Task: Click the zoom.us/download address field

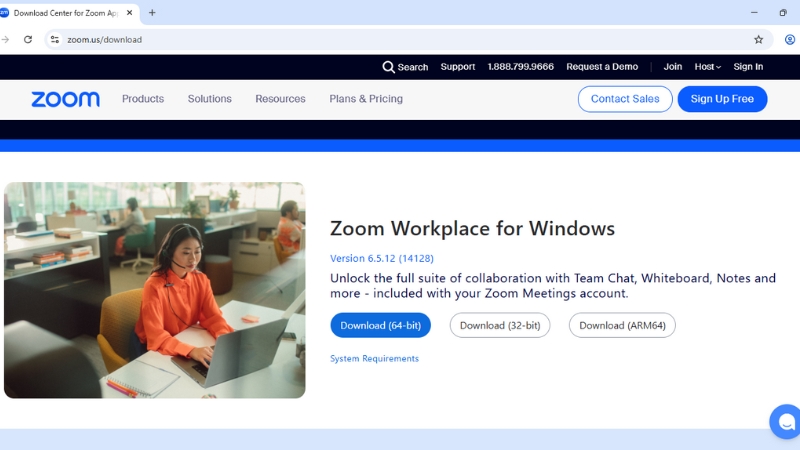Action: point(398,39)
